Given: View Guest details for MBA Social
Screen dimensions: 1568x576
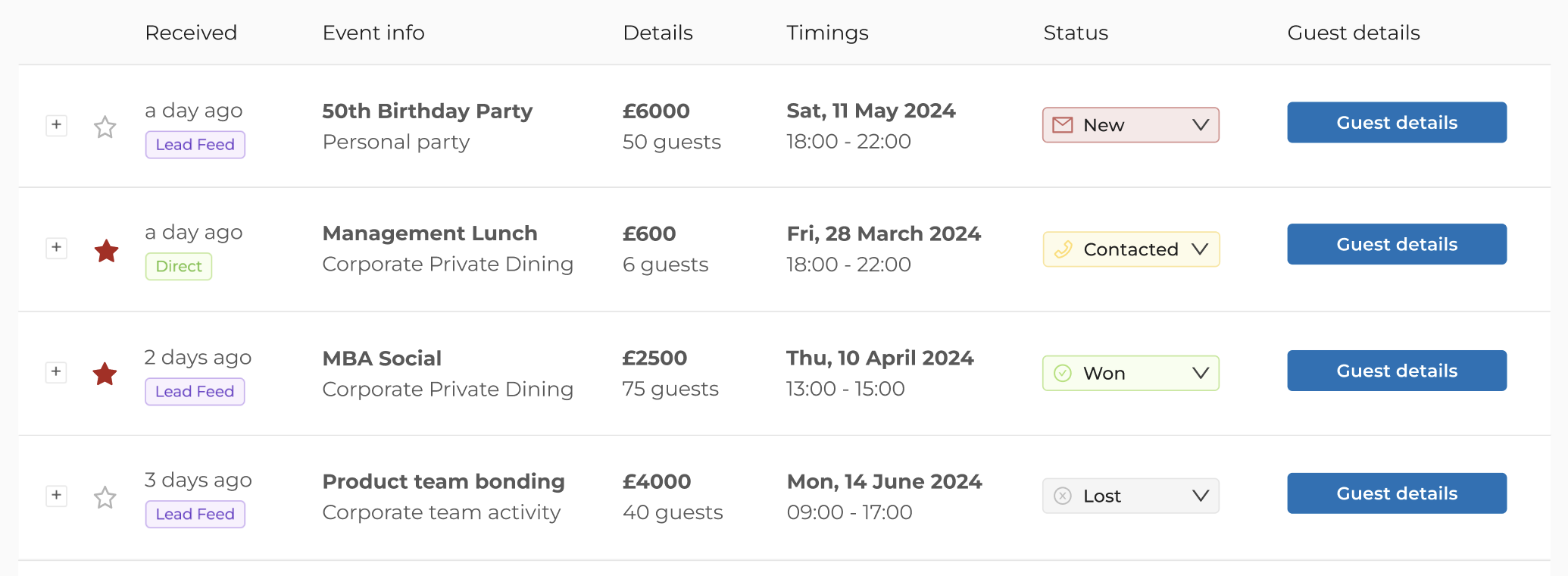Looking at the screenshot, I should click(1397, 371).
